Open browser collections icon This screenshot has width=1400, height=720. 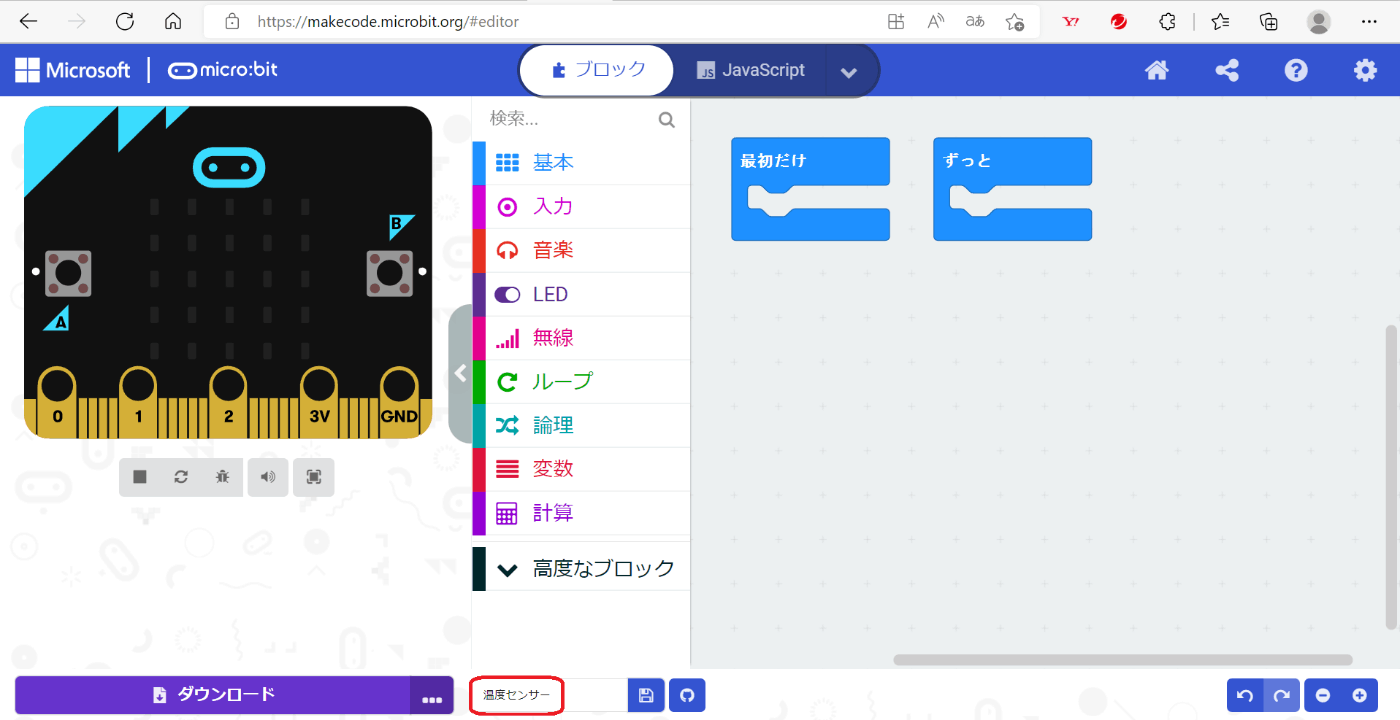point(1268,21)
